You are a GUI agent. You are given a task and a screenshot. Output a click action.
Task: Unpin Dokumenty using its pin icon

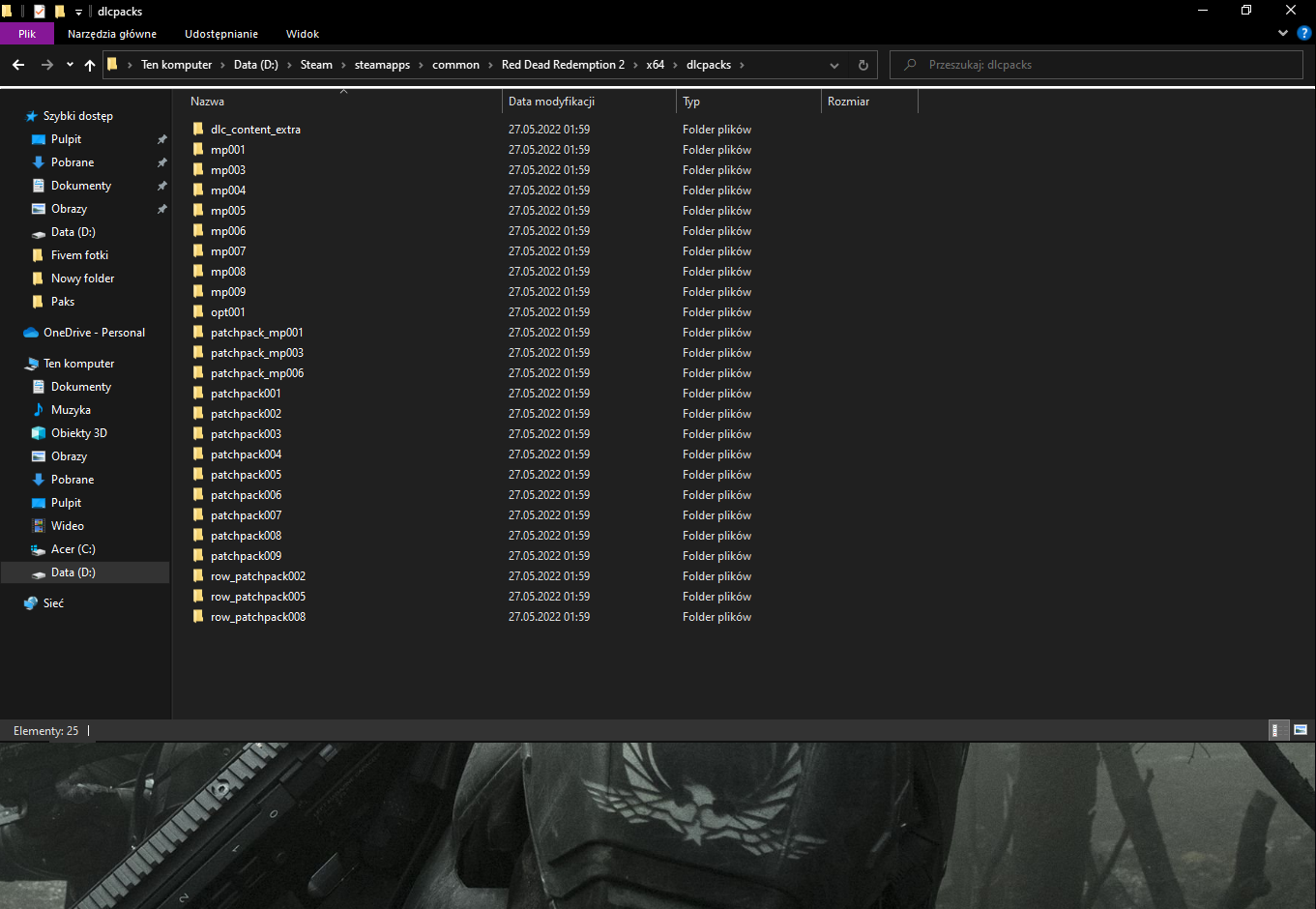point(161,186)
